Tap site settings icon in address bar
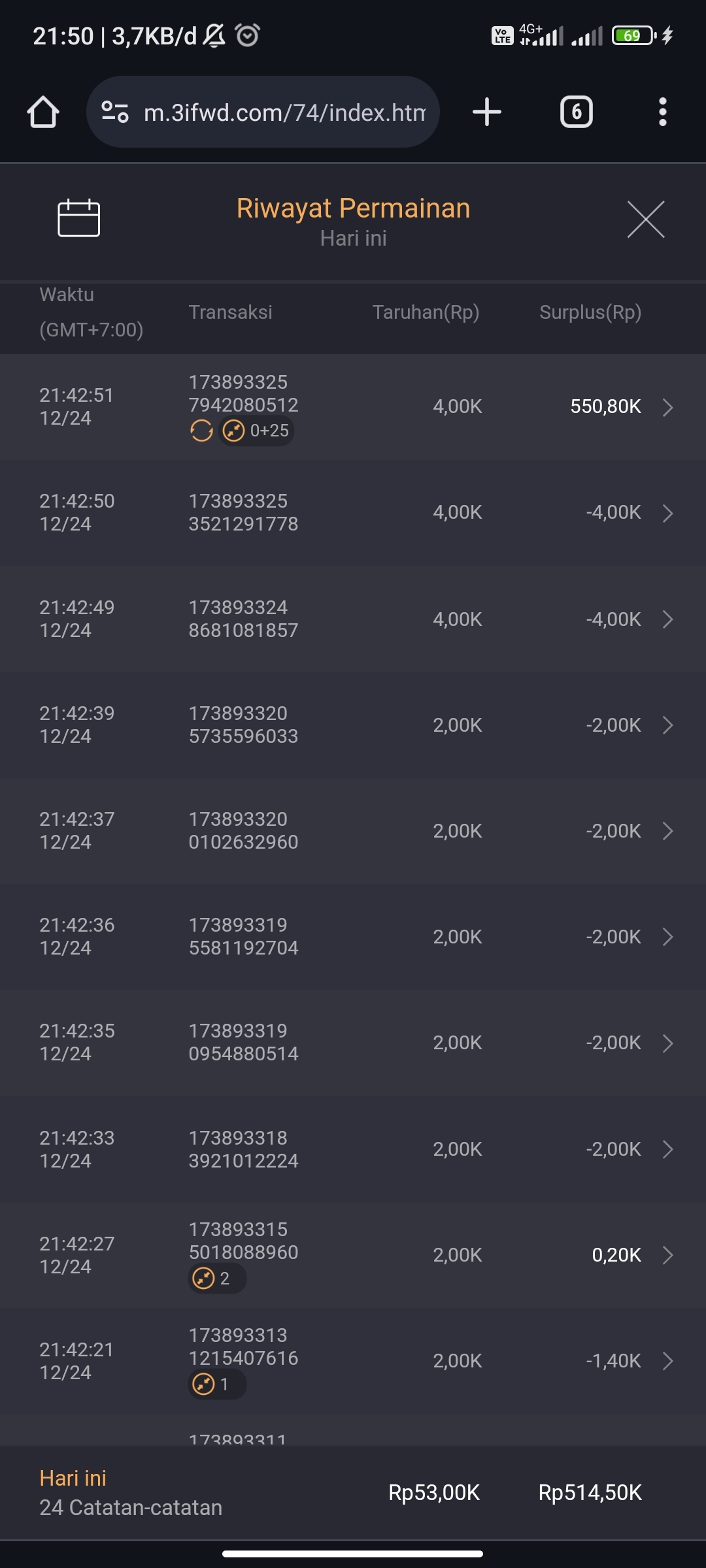 tap(115, 112)
